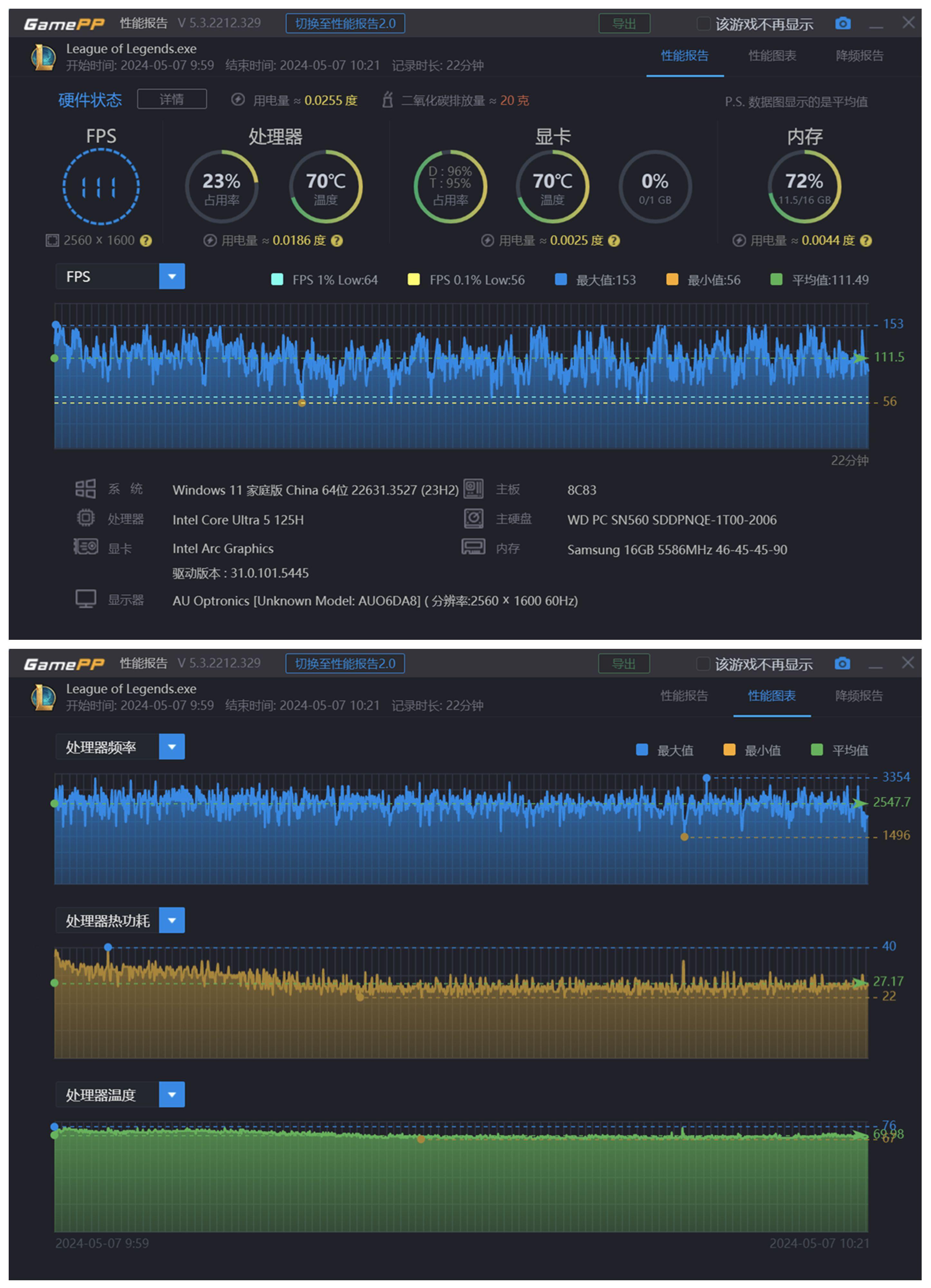Click camera screenshot icon in bottom window

(x=842, y=663)
